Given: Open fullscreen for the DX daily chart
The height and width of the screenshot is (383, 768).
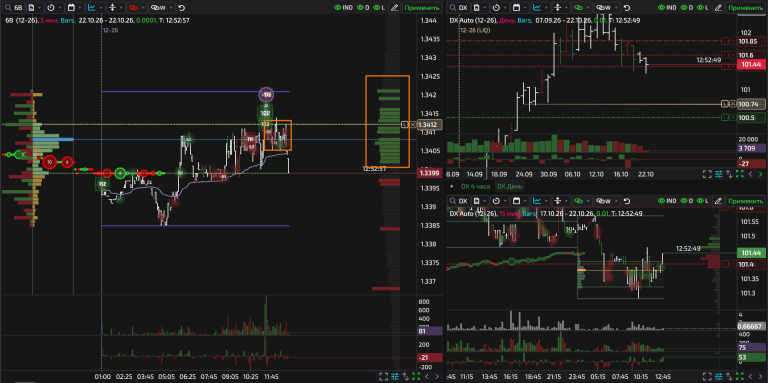Looking at the screenshot, I should [707, 174].
